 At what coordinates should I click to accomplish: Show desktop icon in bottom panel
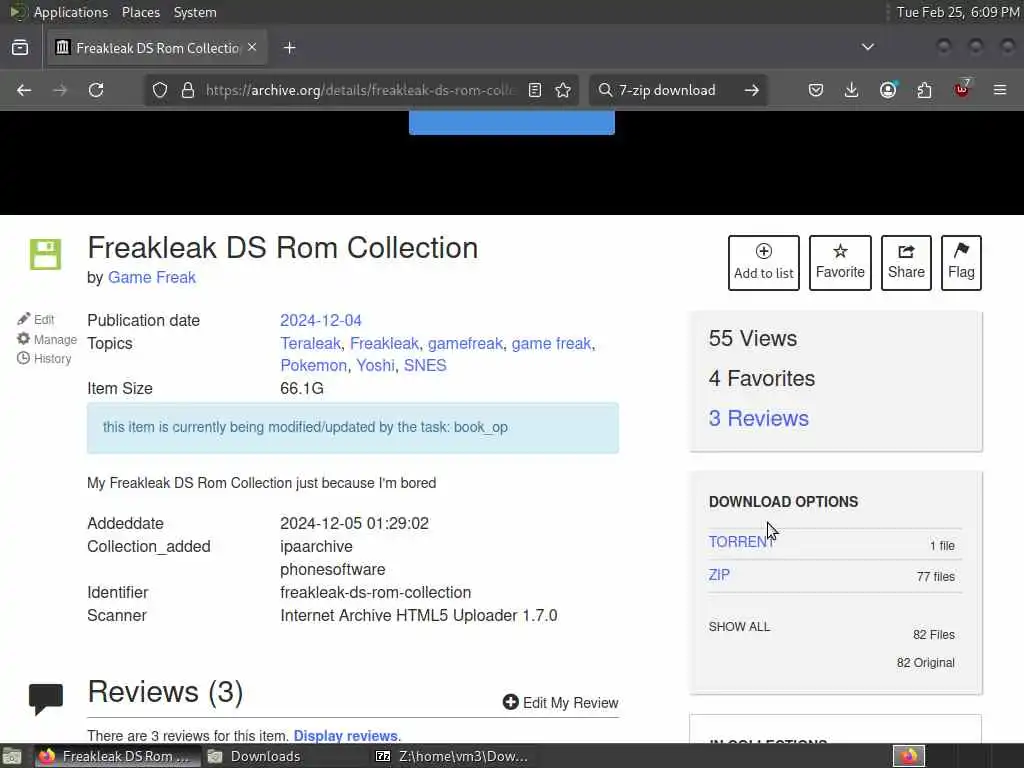point(12,756)
